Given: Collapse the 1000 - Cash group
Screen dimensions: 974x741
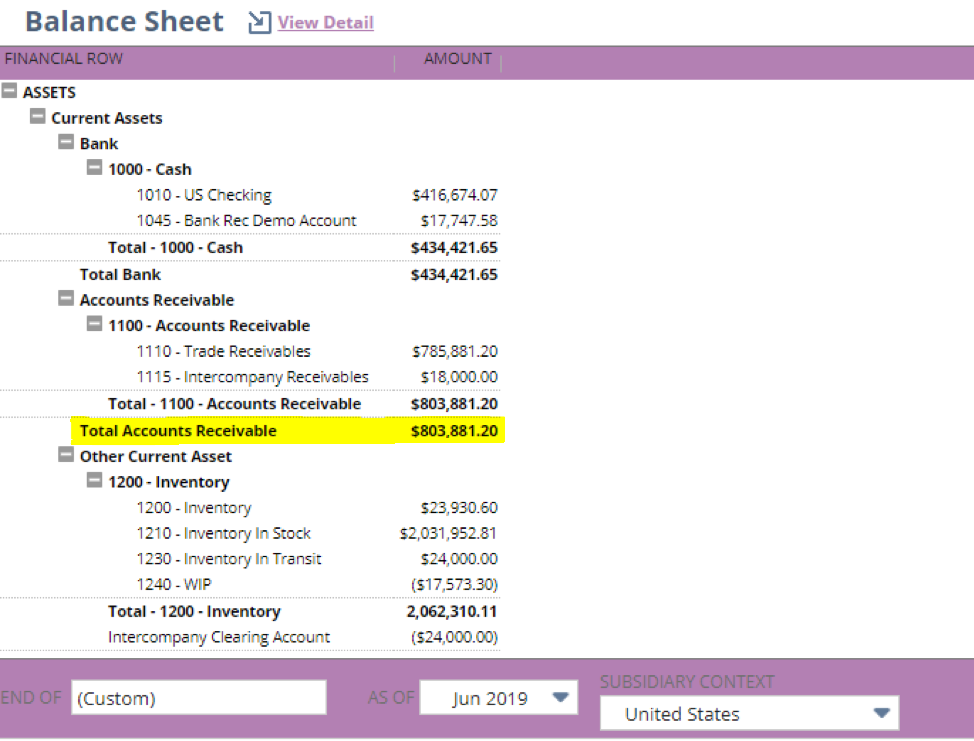Looking at the screenshot, I should click(x=93, y=168).
